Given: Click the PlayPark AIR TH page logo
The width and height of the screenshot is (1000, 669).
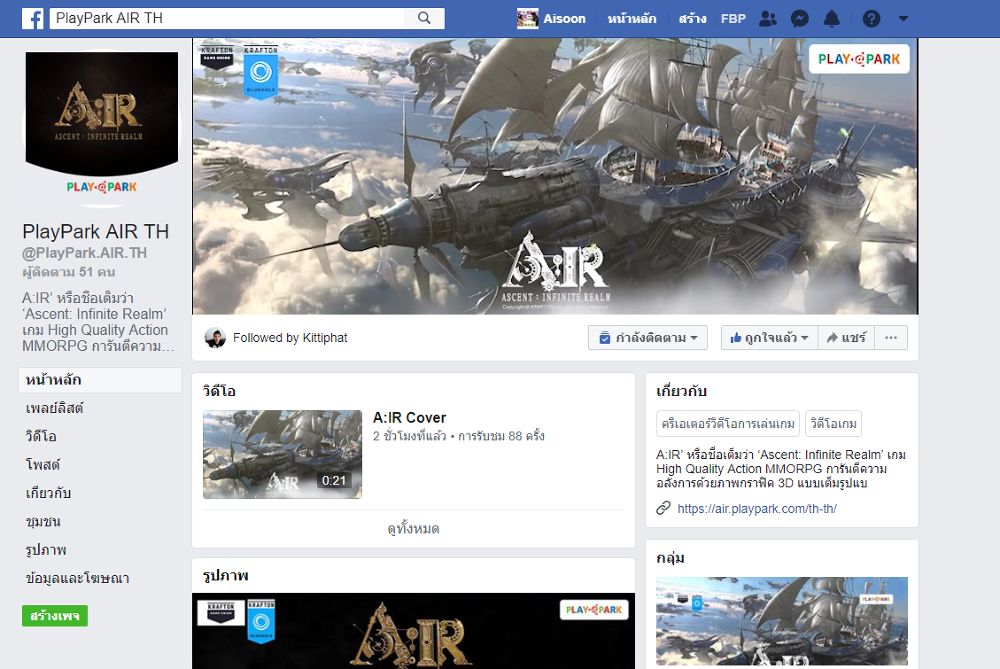Looking at the screenshot, I should 101,122.
